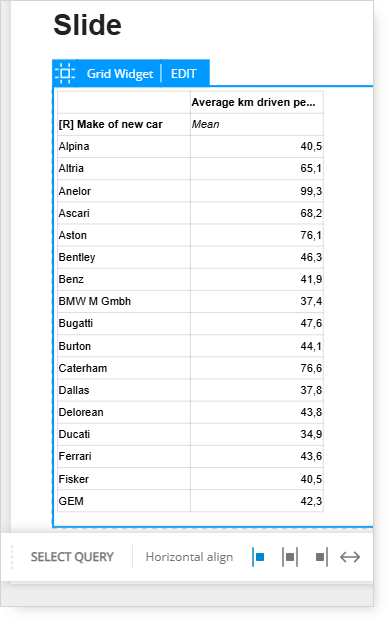389x622 pixels.
Task: Select the Alpina row
Action: [x=190, y=146]
